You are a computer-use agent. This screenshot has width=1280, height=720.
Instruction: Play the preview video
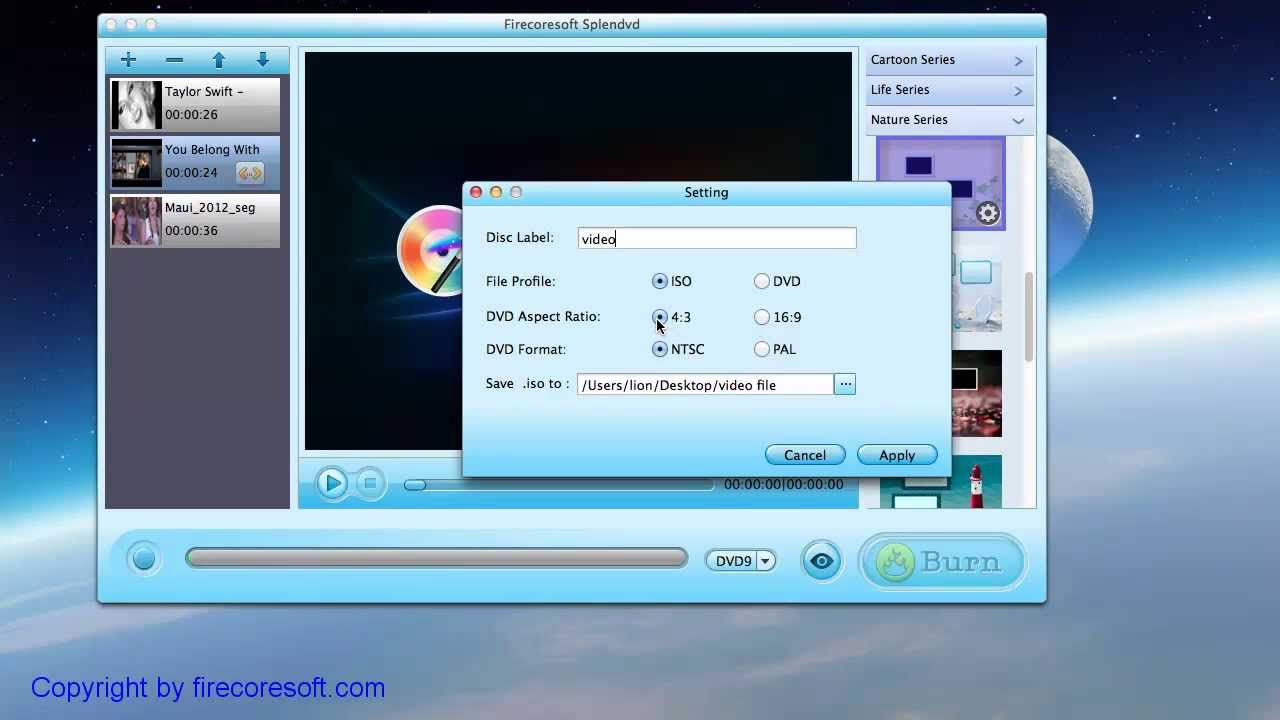[x=332, y=484]
